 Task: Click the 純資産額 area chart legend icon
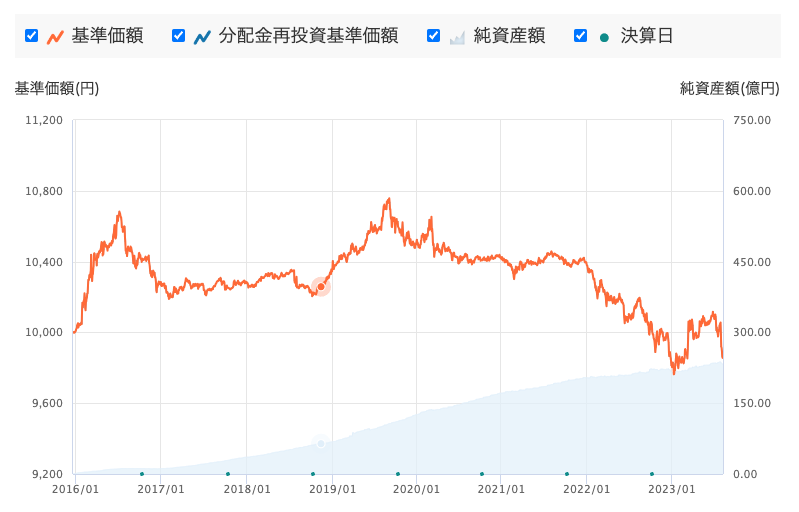click(458, 37)
